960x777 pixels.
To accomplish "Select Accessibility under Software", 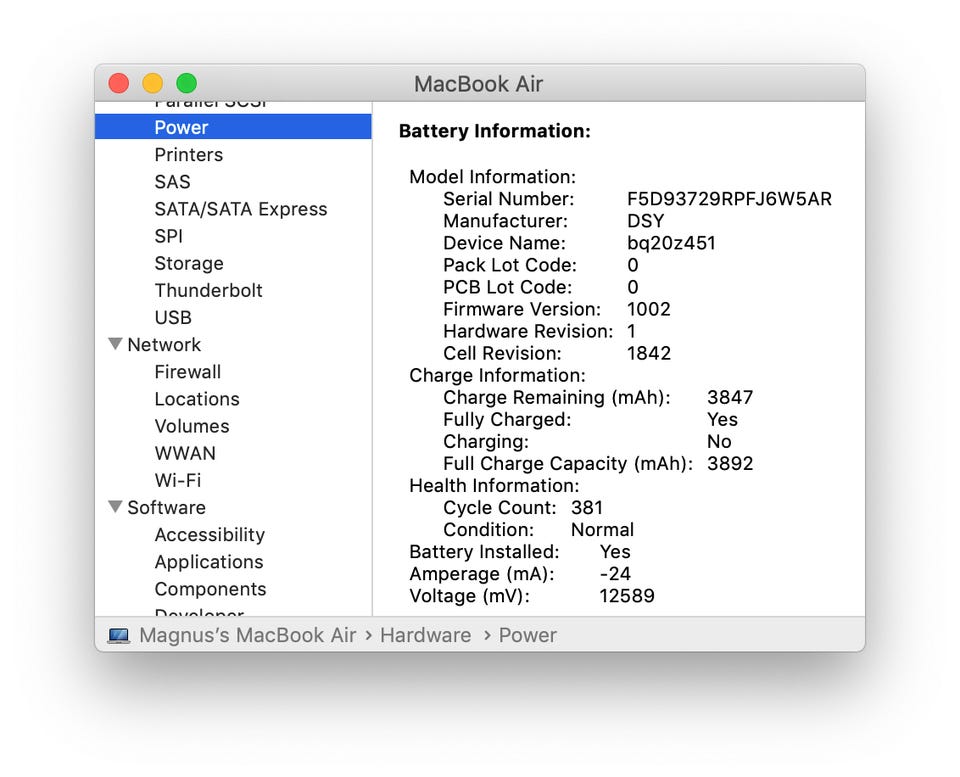I will (x=209, y=535).
